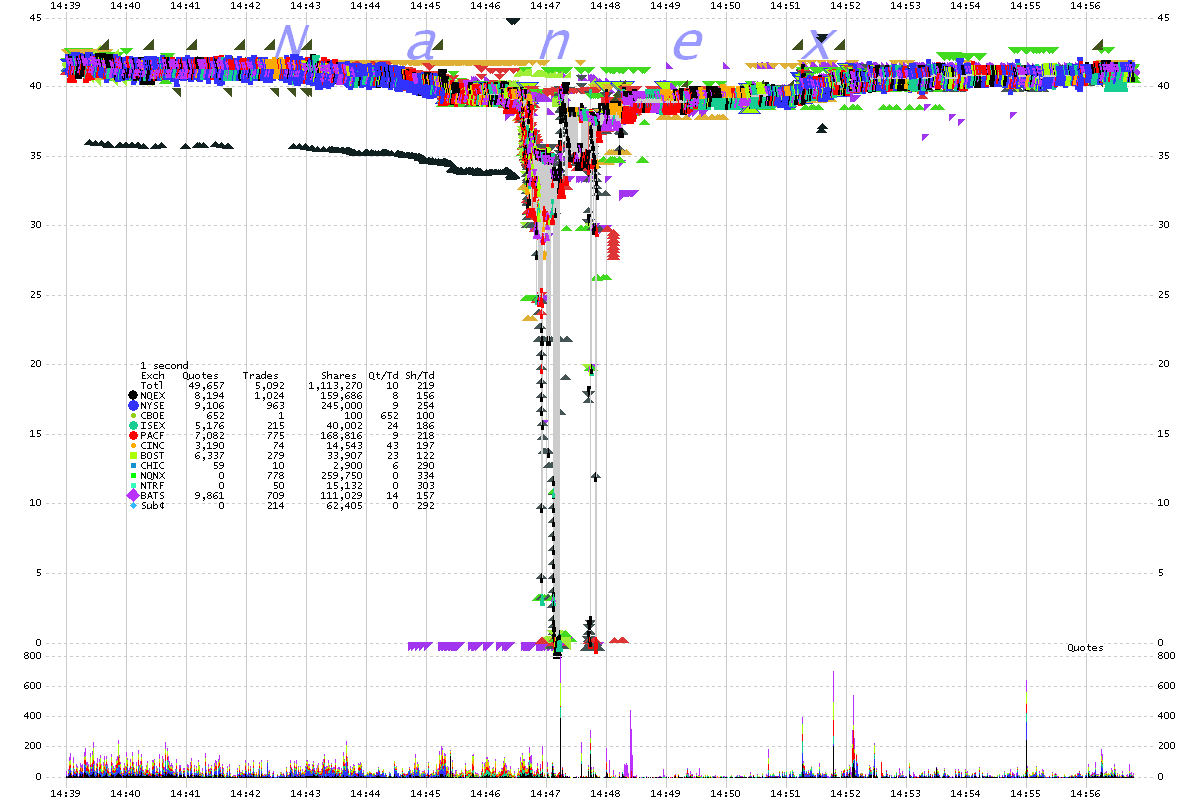Click the BOST exchange name
This screenshot has height=800, width=1200.
point(152,456)
